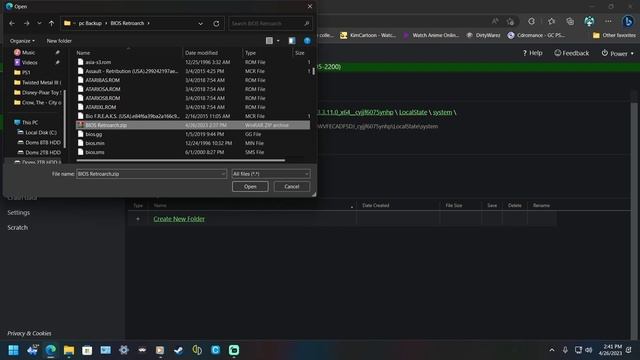Select the asia-s3.rom file
The width and height of the screenshot is (640, 360).
(193, 62)
